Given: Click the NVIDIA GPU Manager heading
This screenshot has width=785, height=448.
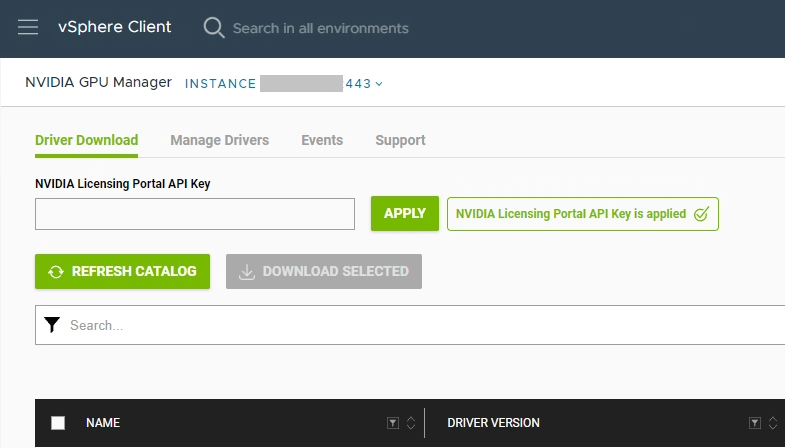Looking at the screenshot, I should click(99, 83).
